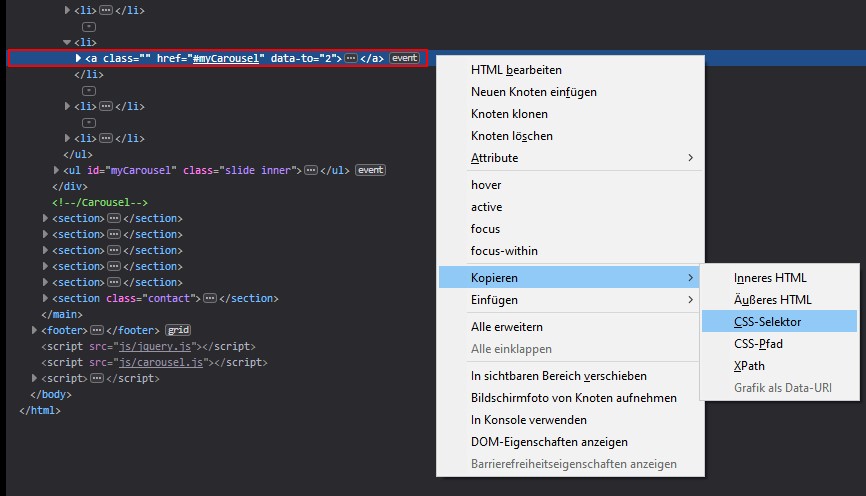866x496 pixels.
Task: Choose HTML bearbeiten from the context menu
Action: tap(571, 70)
